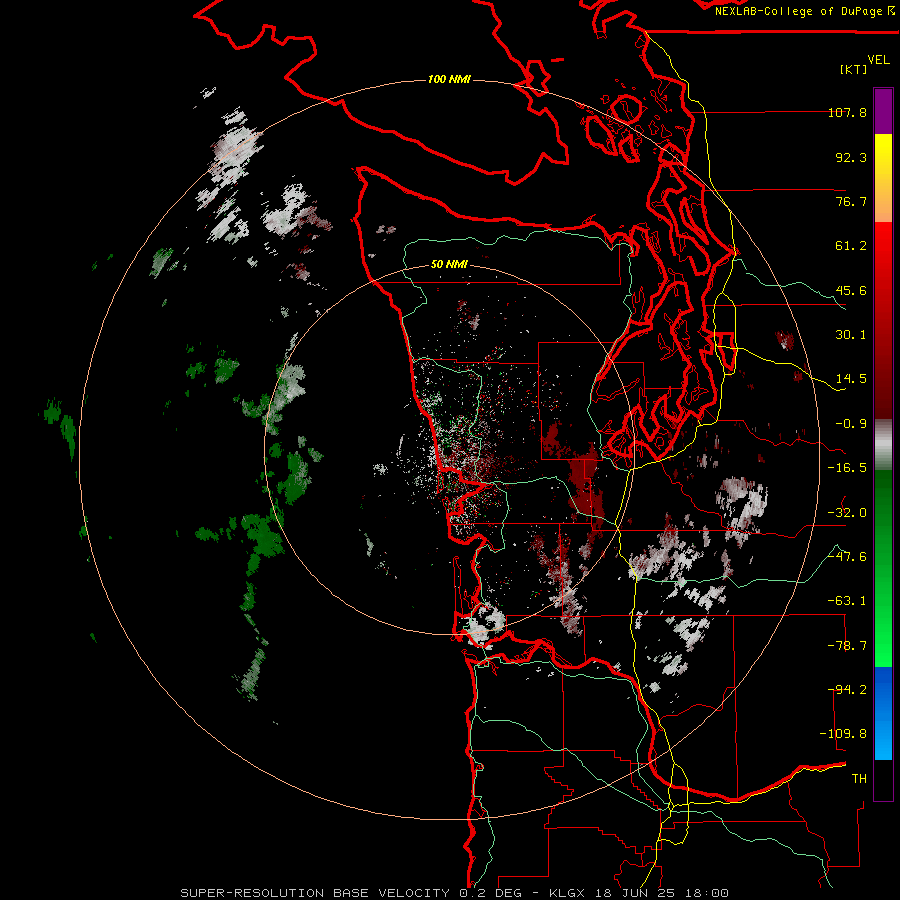
Task: Click the 30.1 legend value
Action: coord(851,335)
